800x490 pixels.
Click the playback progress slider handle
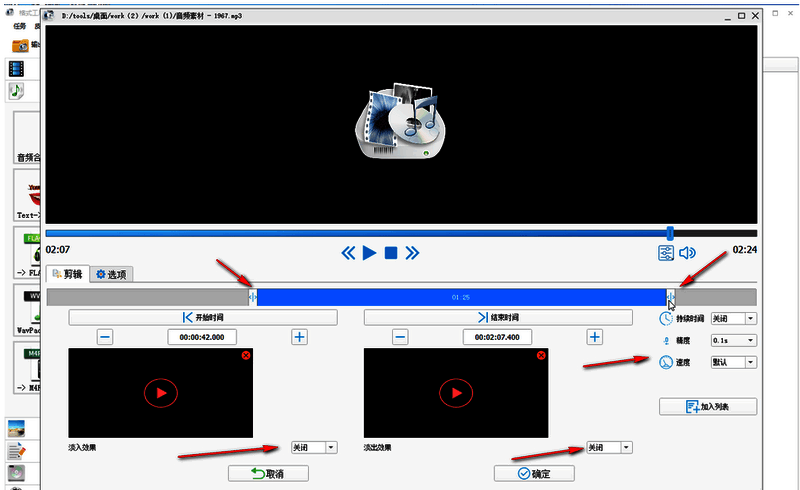[669, 233]
